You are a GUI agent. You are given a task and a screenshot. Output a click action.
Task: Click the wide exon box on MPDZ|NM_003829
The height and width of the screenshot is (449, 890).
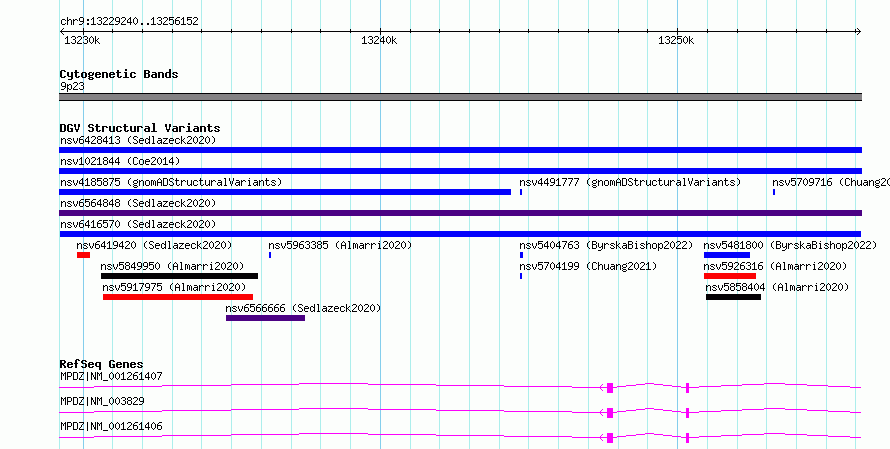click(610, 413)
